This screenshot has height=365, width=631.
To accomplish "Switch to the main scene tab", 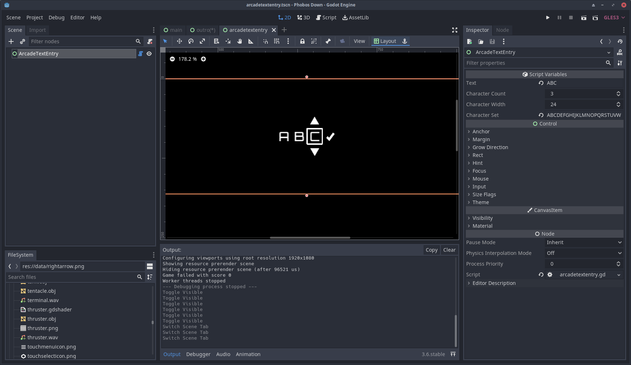I will 173,30.
